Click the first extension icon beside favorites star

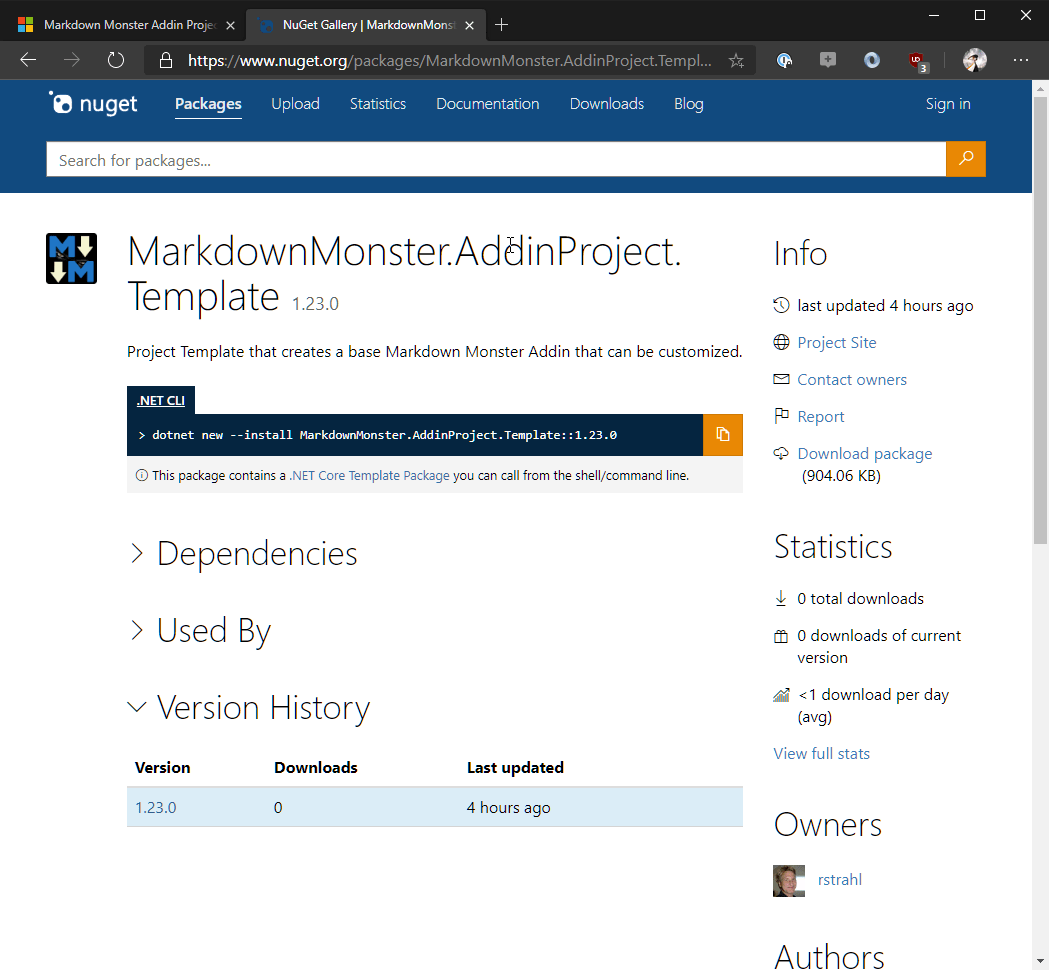tap(784, 61)
